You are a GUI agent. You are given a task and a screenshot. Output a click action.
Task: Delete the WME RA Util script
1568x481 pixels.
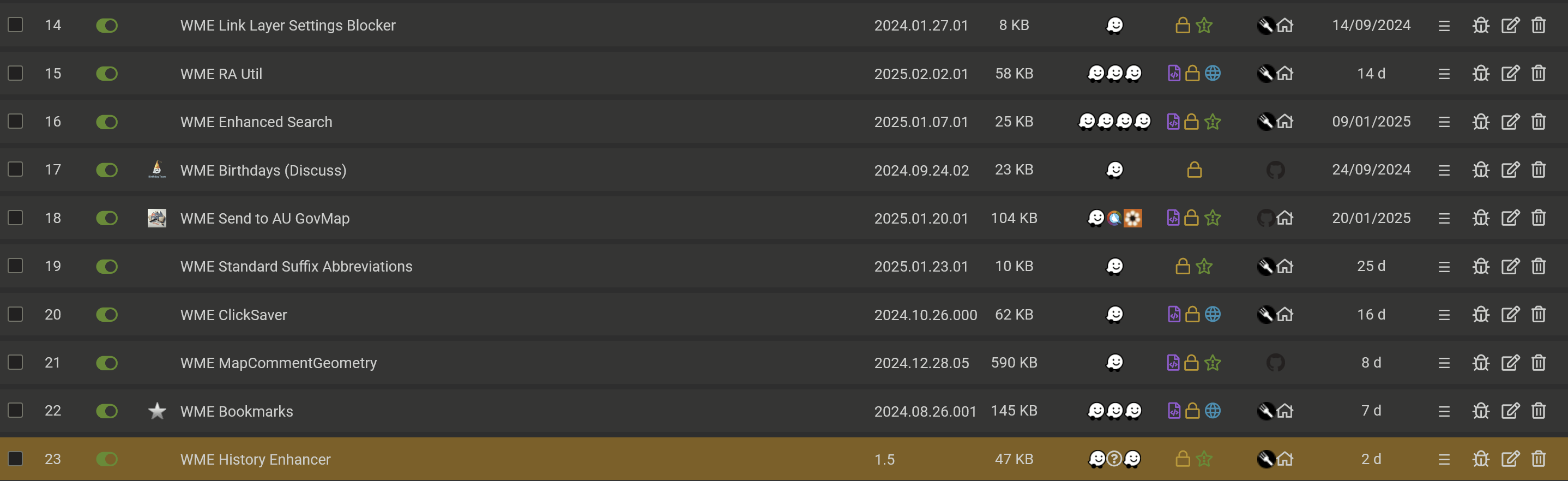tap(1538, 74)
